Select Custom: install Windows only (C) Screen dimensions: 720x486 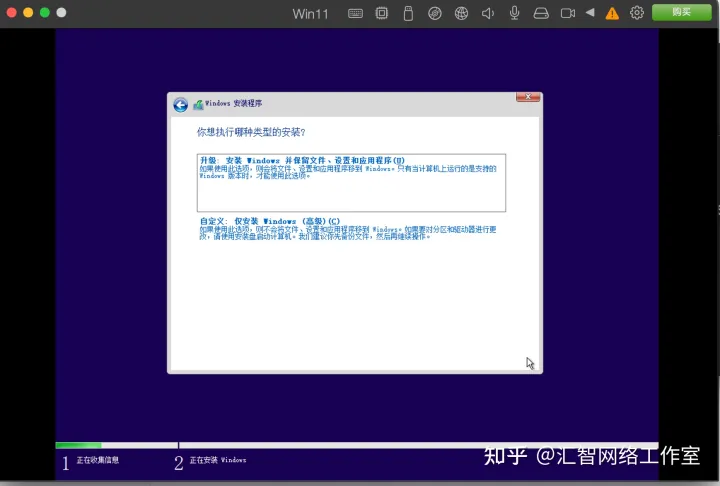tap(348, 228)
